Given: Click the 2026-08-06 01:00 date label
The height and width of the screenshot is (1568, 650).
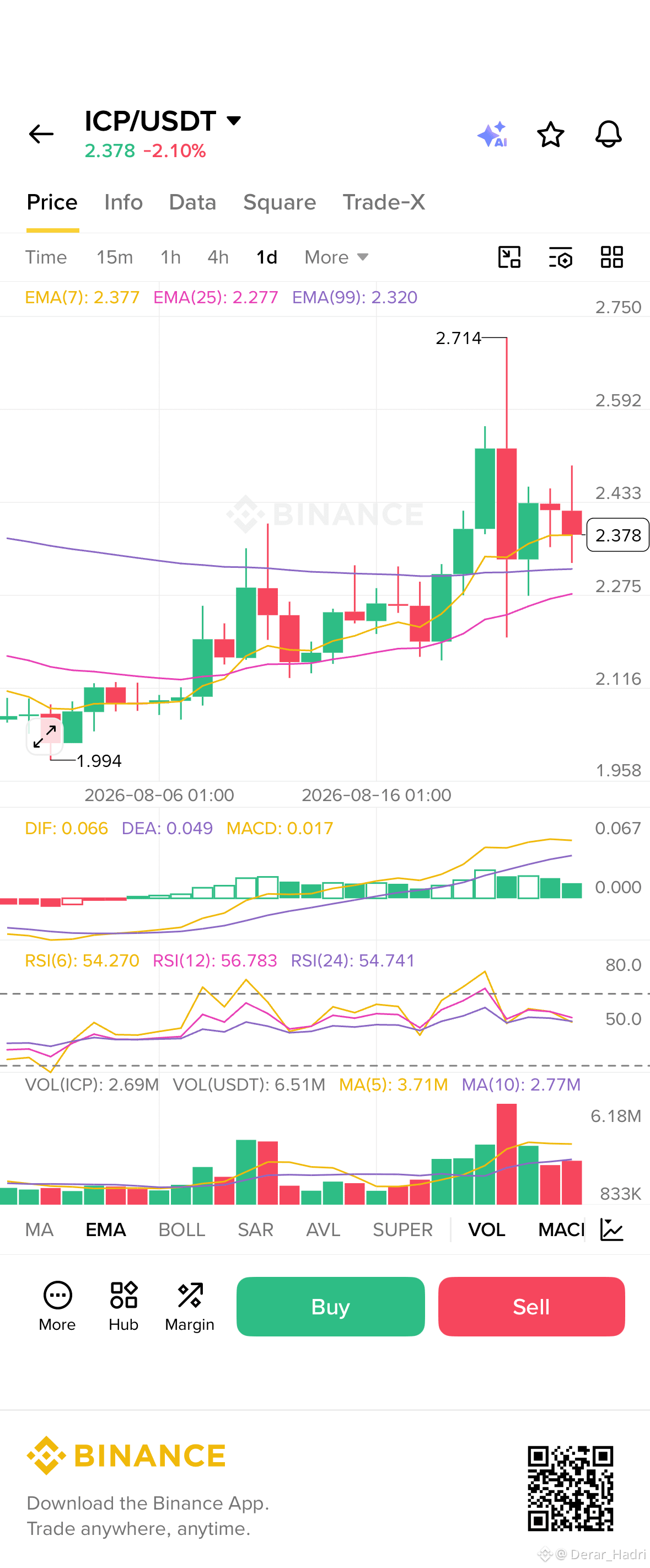Looking at the screenshot, I should click(159, 795).
